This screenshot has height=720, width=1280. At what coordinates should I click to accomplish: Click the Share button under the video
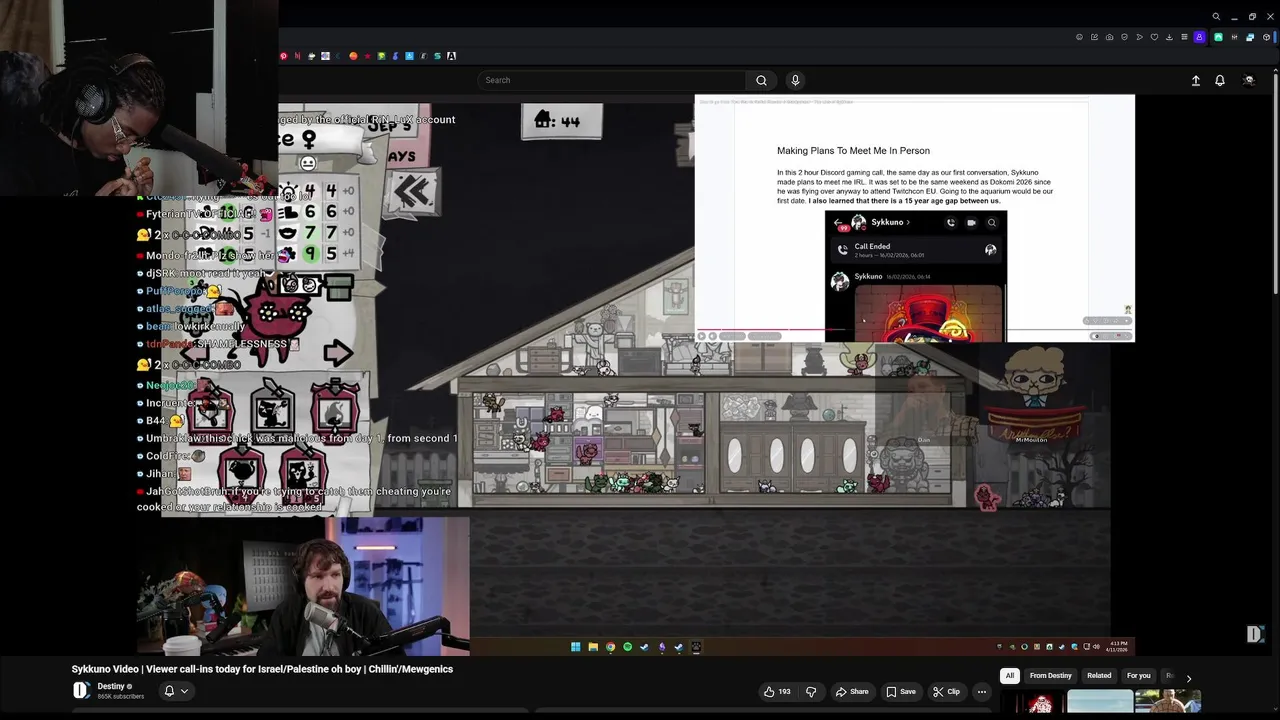click(852, 691)
